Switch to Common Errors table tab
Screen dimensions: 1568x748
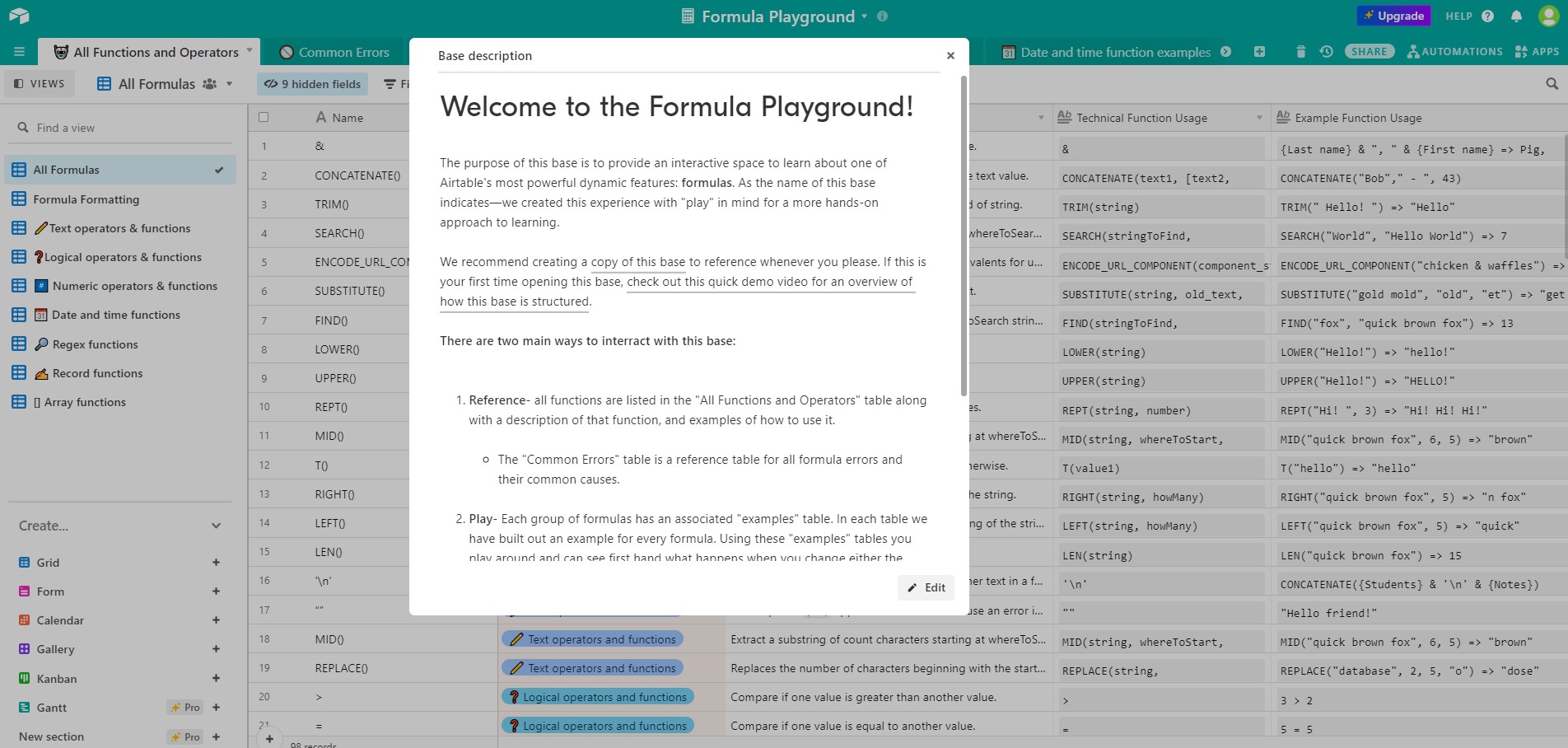pos(334,52)
